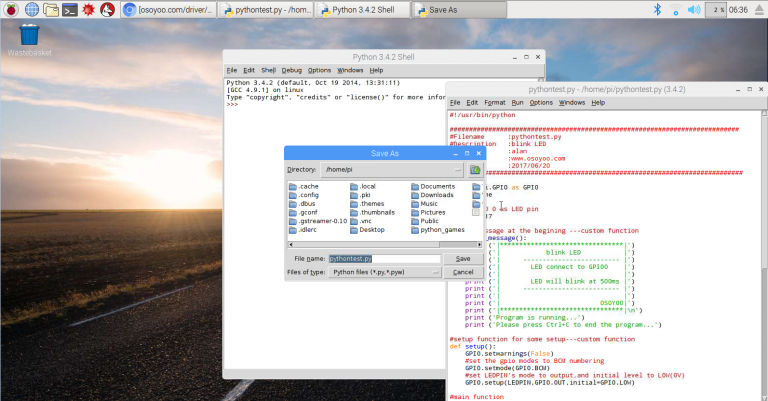
Task: Open the Documents folder in dialog
Action: click(437, 186)
